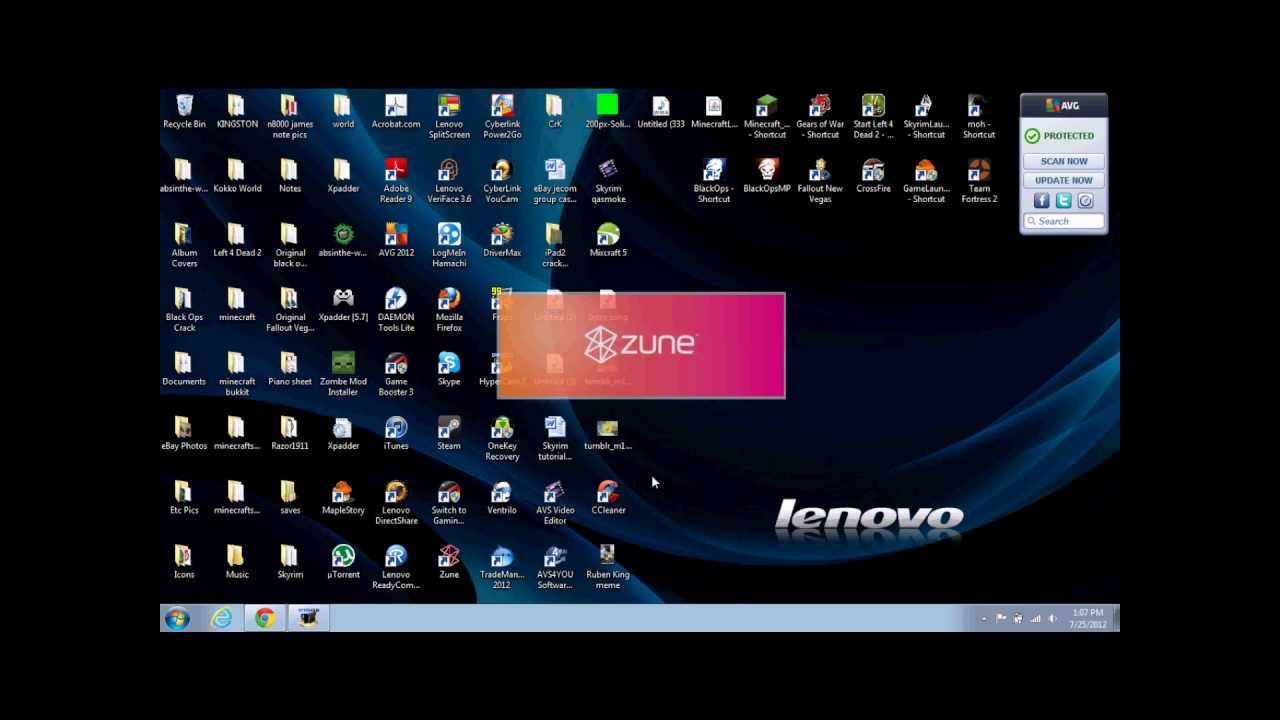This screenshot has width=1280, height=720.
Task: Open the Windows Start menu
Action: (x=178, y=619)
